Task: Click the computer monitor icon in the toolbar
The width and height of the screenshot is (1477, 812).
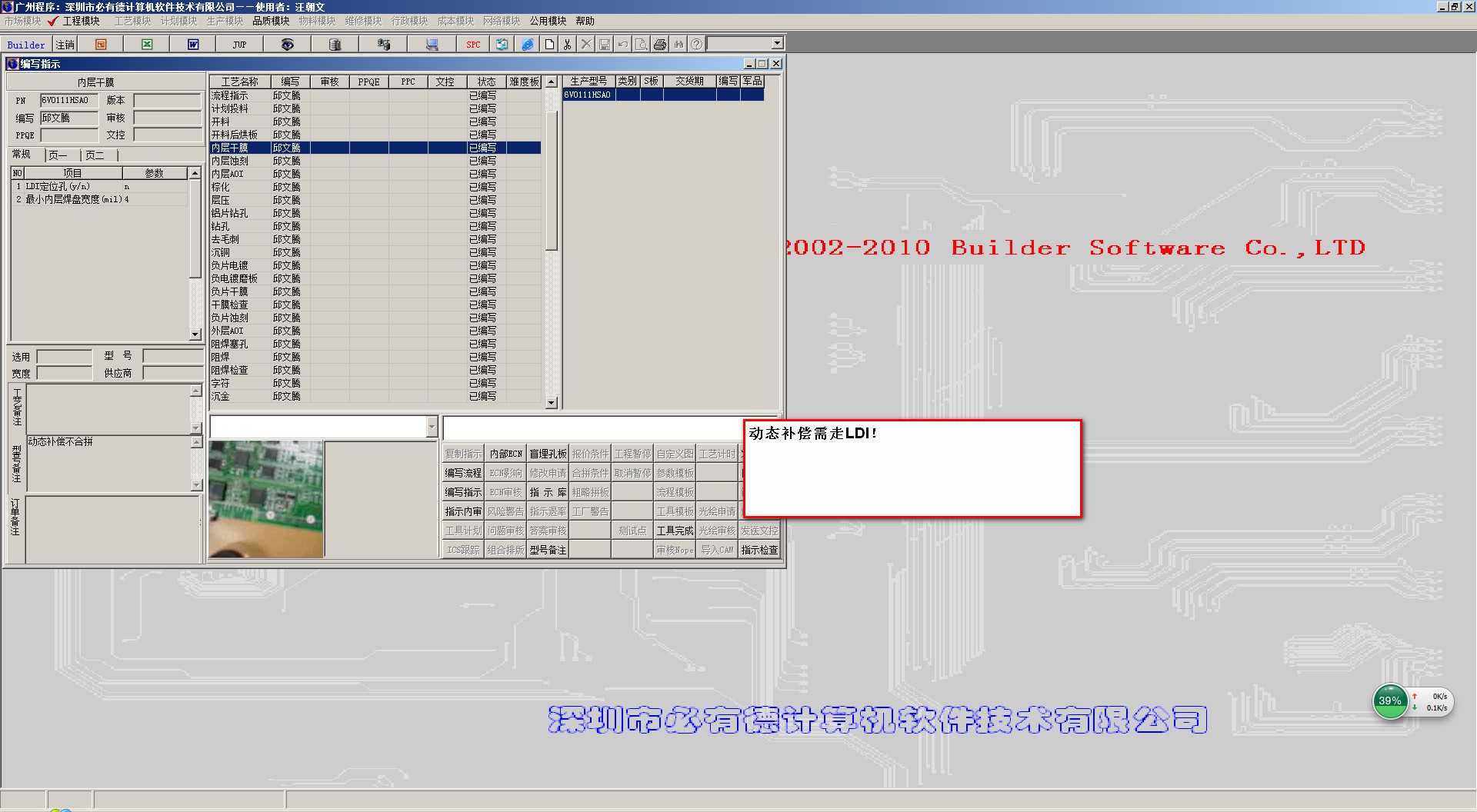Action: [x=432, y=45]
